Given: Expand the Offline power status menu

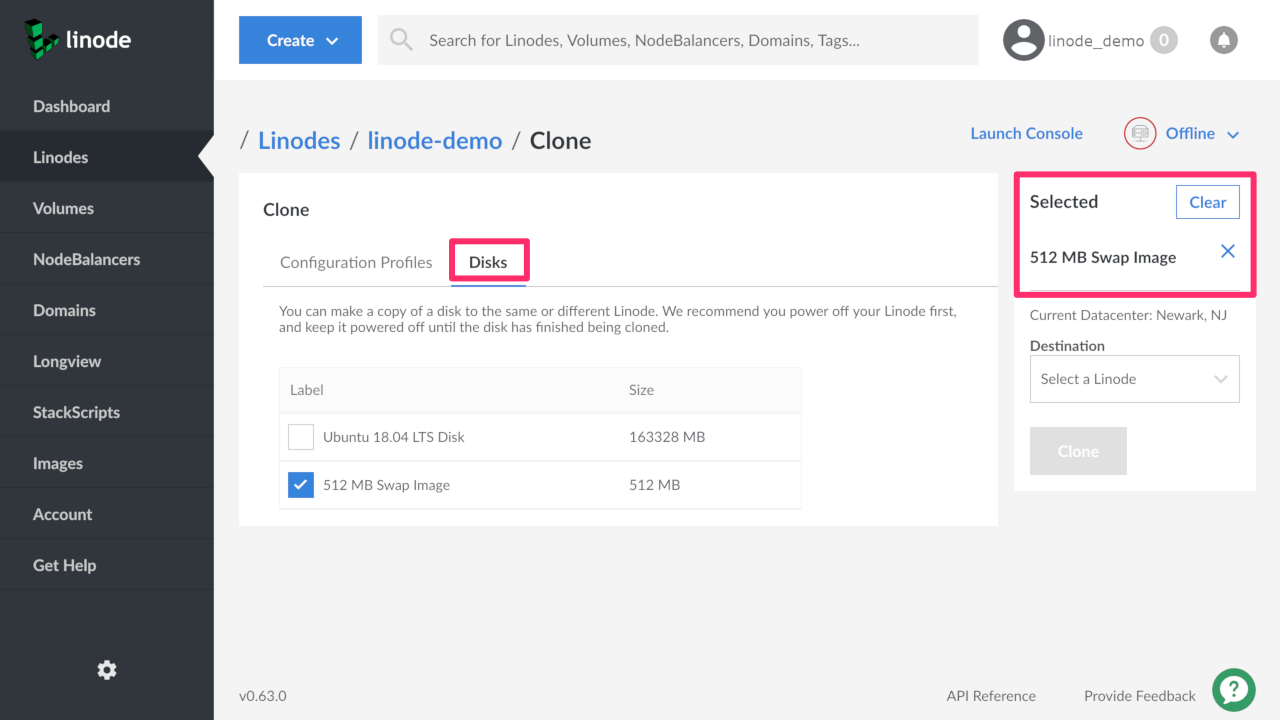Looking at the screenshot, I should pos(1202,134).
